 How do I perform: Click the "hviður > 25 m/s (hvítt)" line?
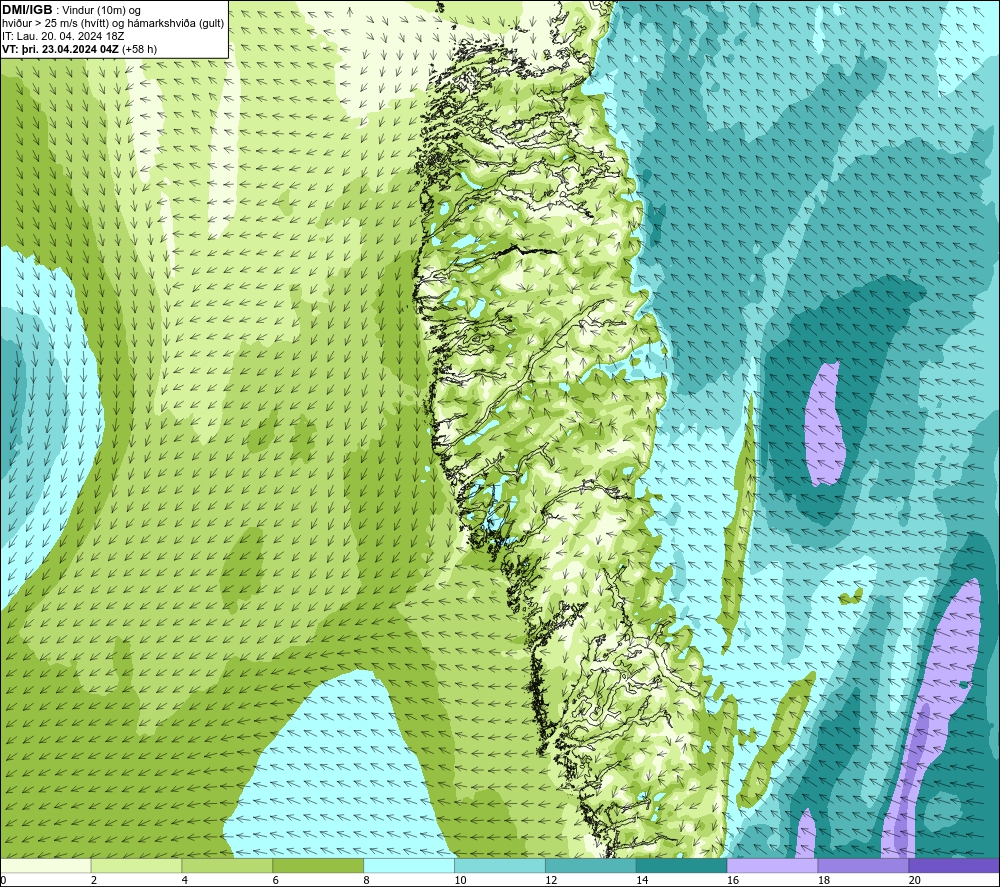(59, 24)
